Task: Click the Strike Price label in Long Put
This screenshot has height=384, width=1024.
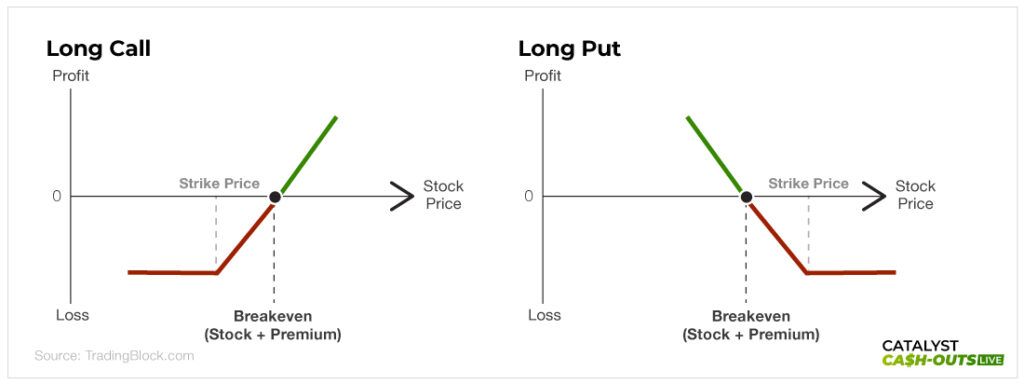Action: (808, 184)
